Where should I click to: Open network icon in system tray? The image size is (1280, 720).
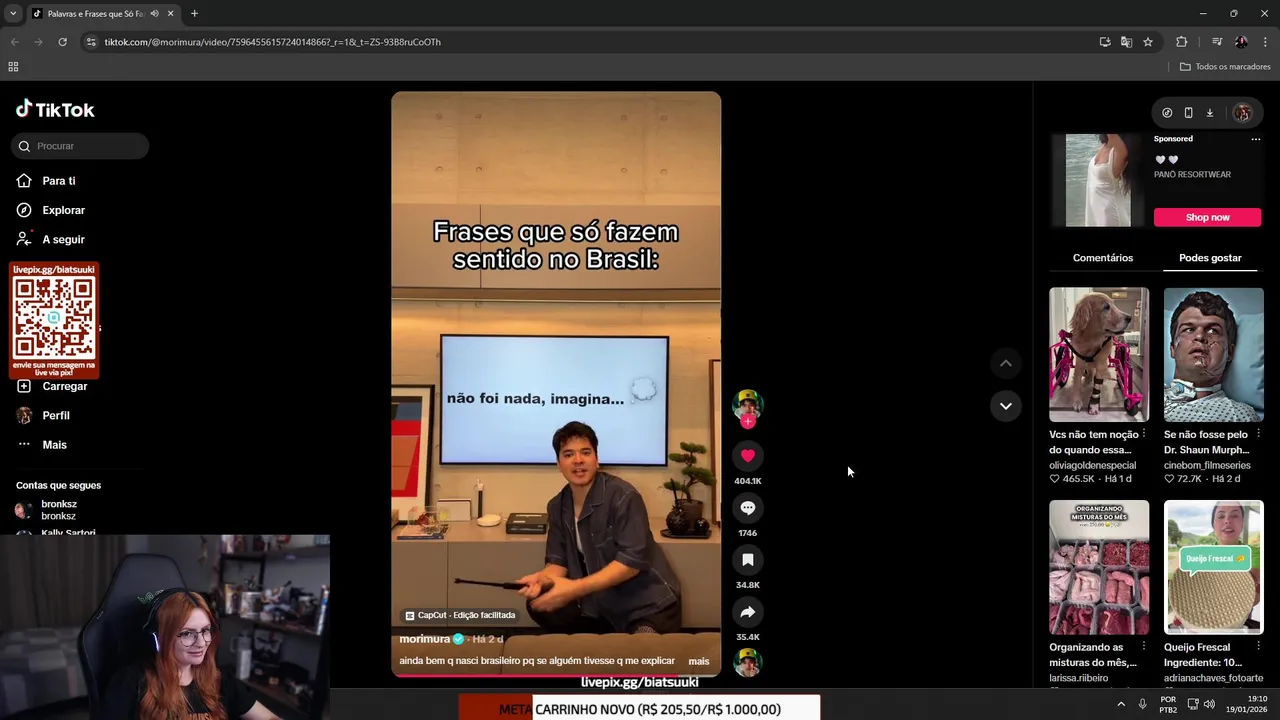1193,704
